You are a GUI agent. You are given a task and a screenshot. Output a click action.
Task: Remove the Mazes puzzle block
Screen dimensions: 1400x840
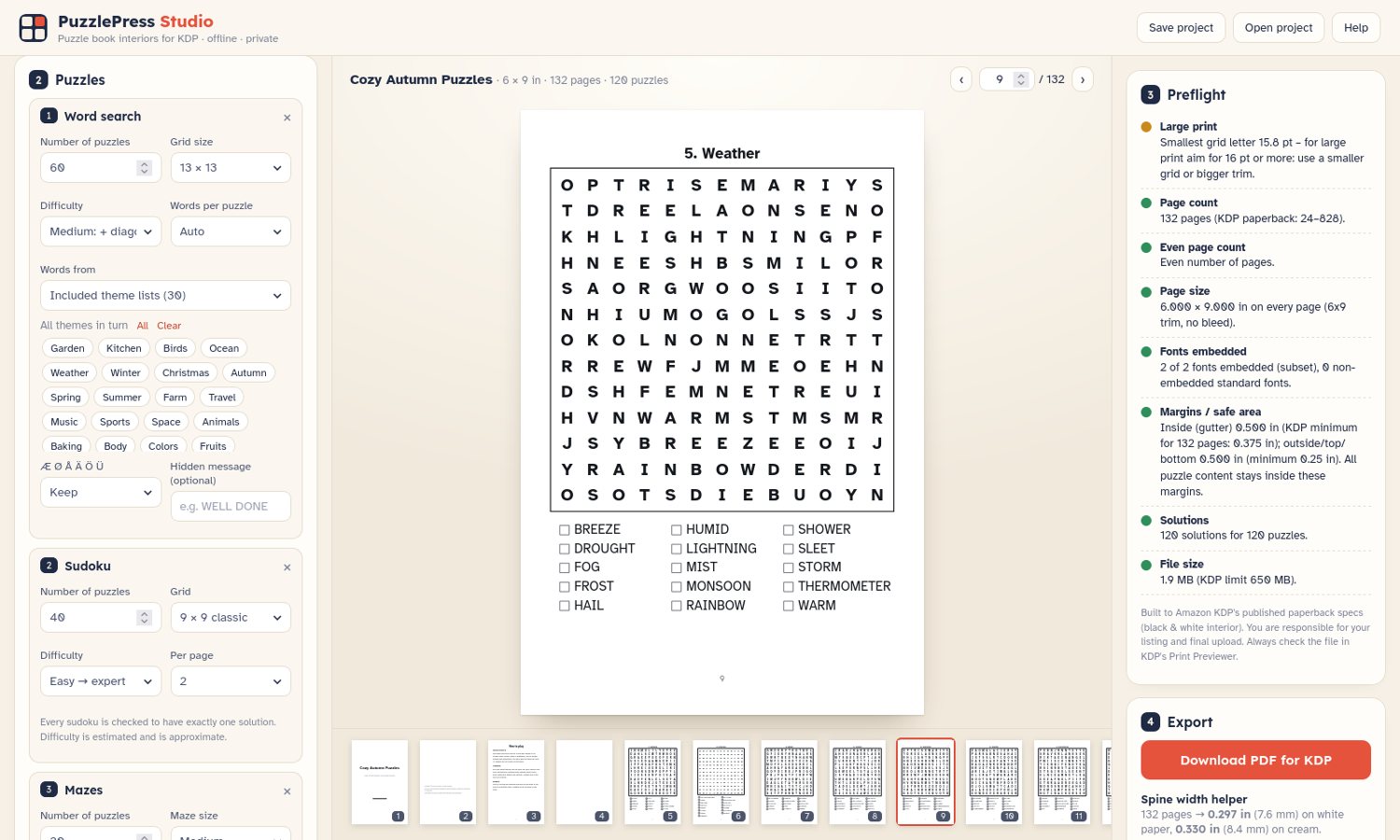[287, 791]
